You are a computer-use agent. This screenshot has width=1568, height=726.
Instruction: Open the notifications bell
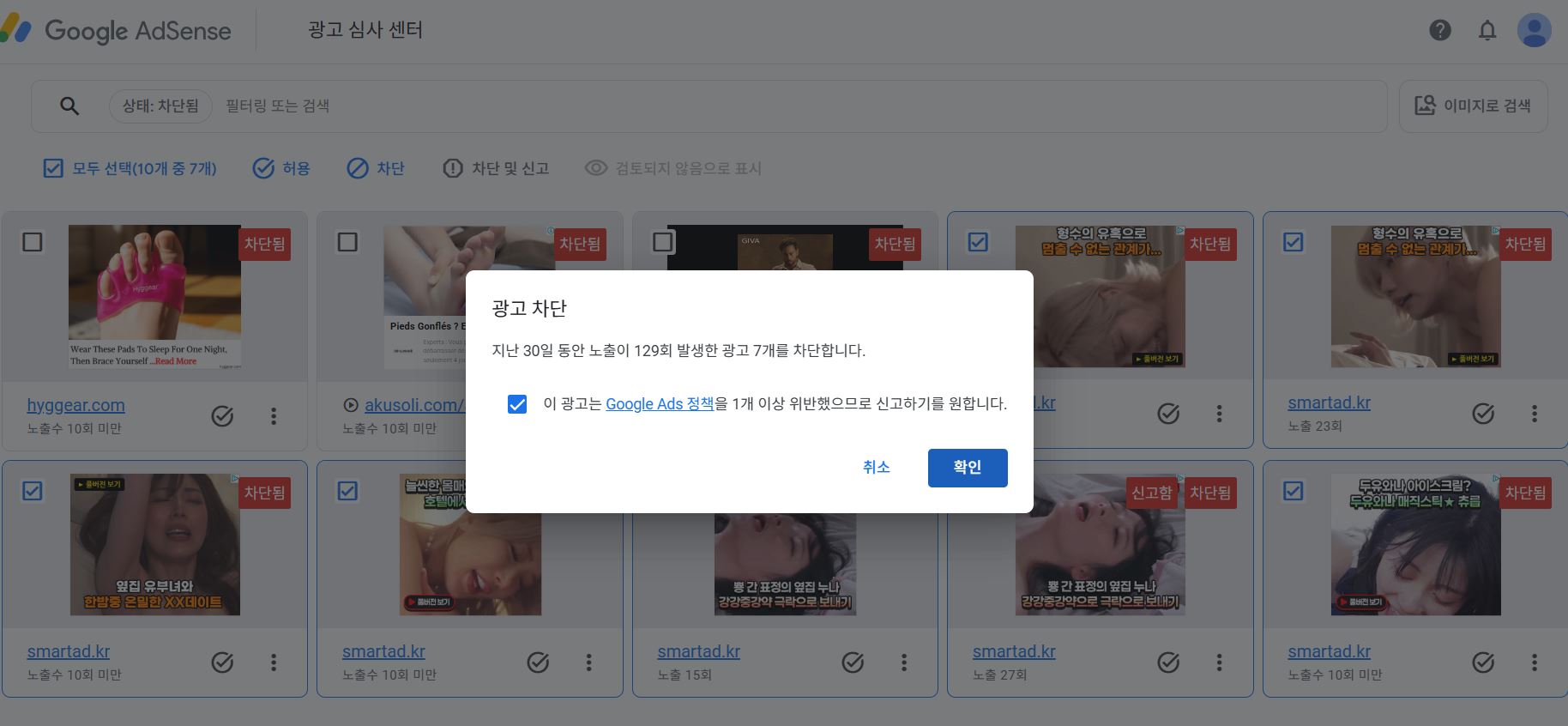1487,31
